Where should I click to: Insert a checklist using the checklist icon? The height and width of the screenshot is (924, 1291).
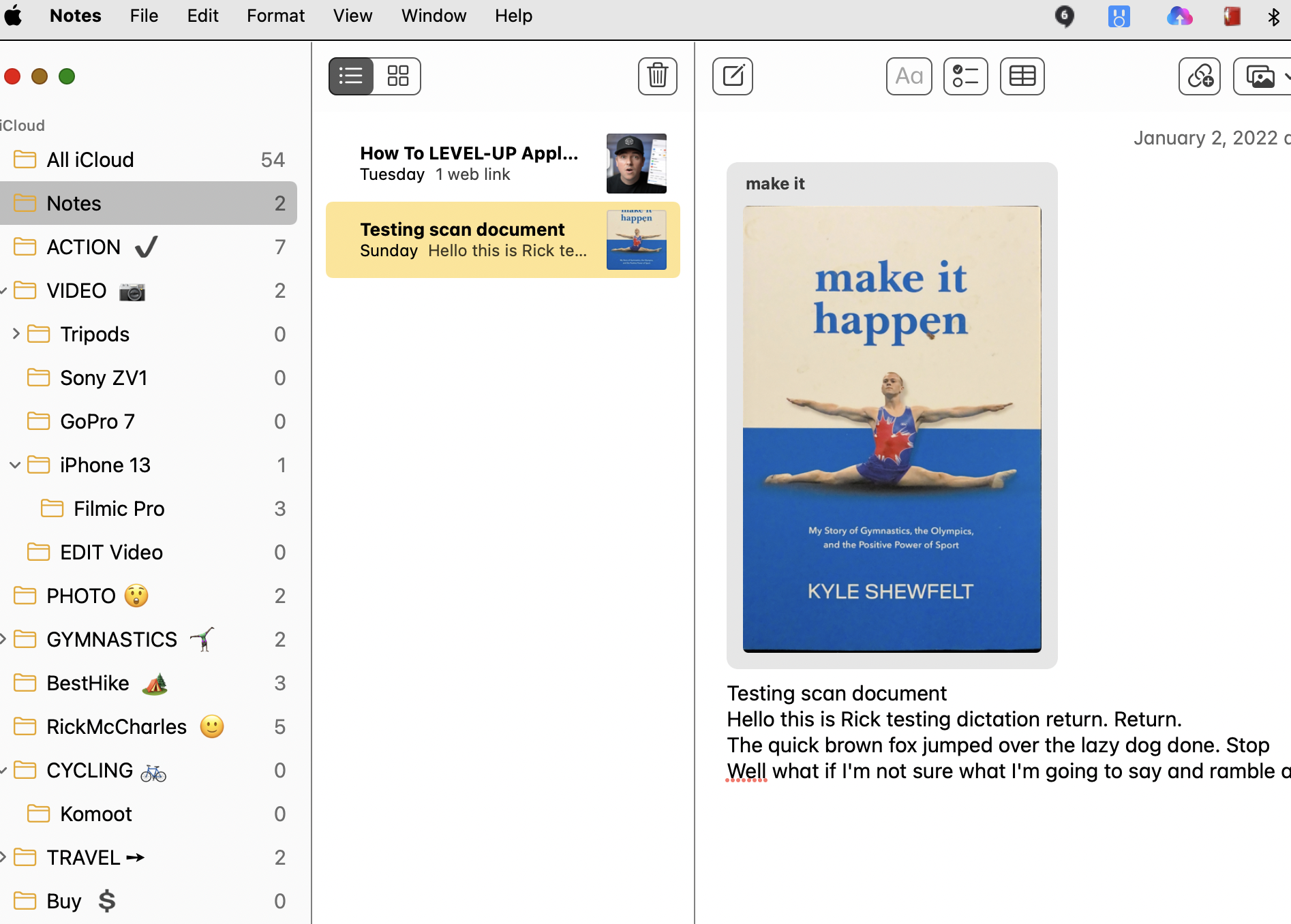pyautogui.click(x=965, y=76)
